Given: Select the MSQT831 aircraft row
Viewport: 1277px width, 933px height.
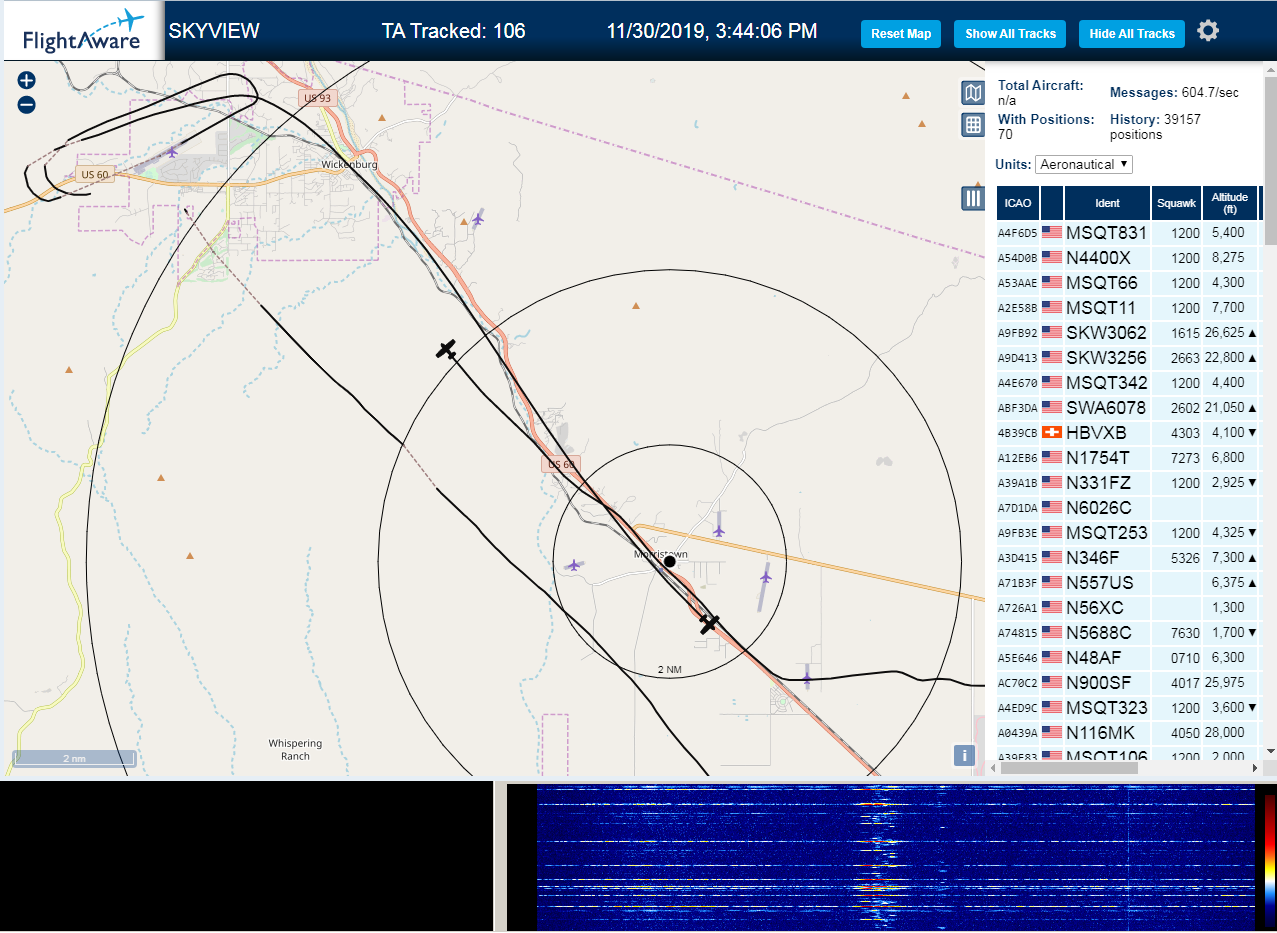Looking at the screenshot, I should click(1129, 233).
